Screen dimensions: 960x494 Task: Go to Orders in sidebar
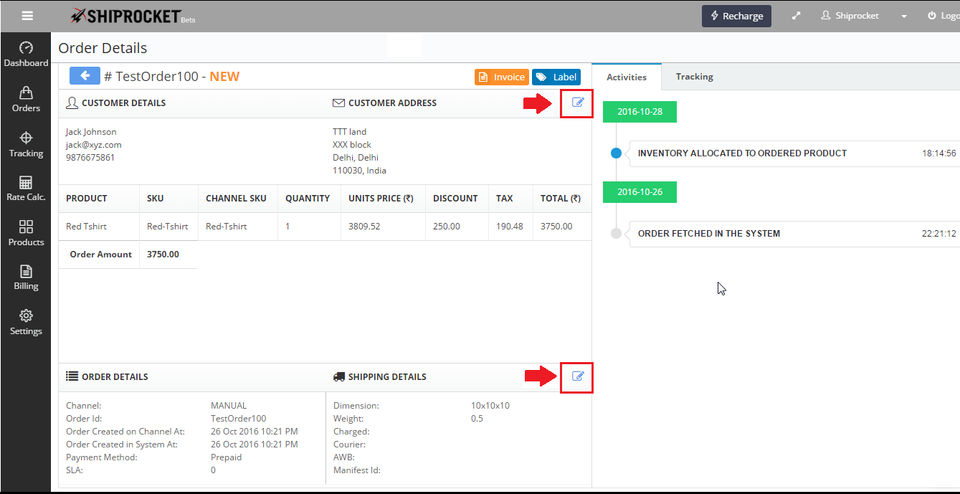[x=26, y=100]
